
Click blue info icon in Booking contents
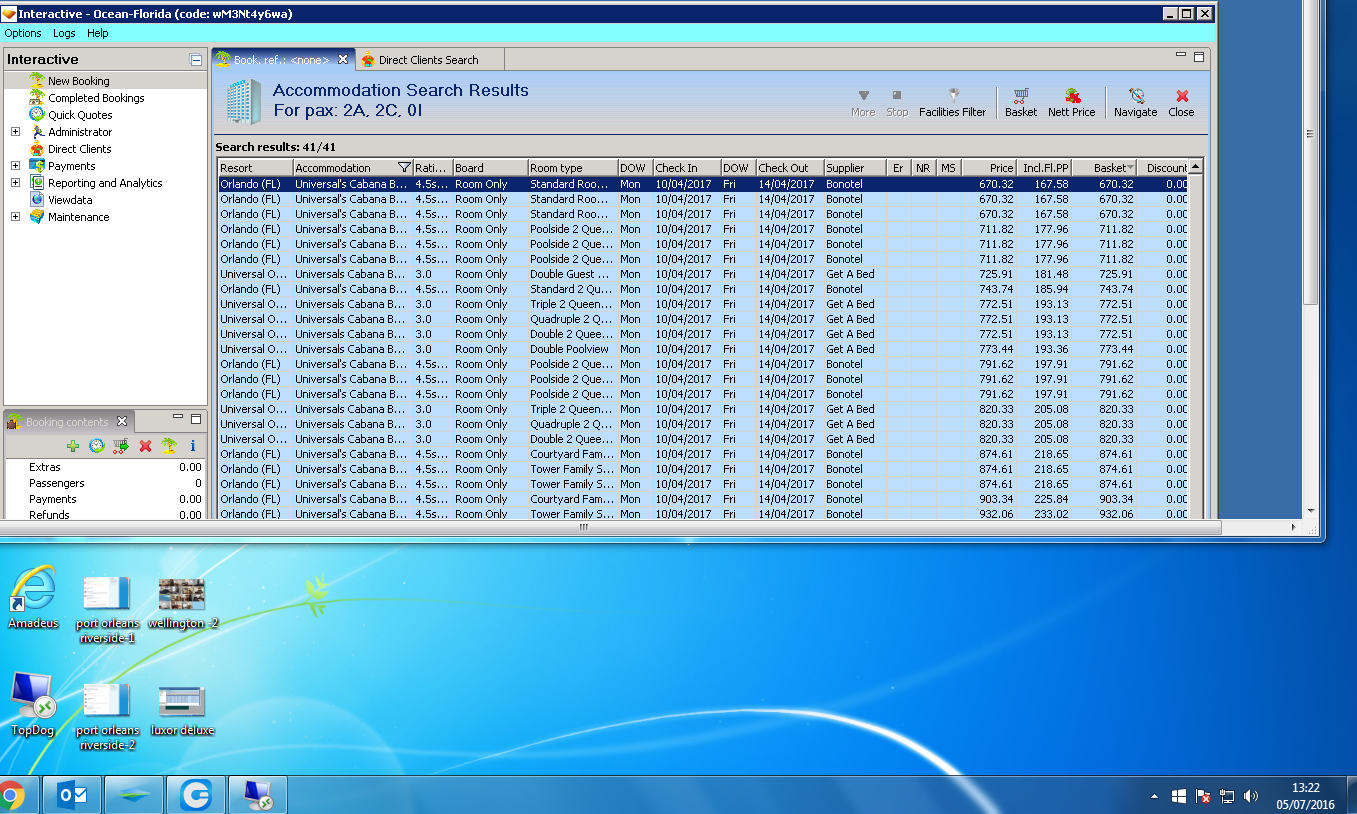tap(193, 446)
